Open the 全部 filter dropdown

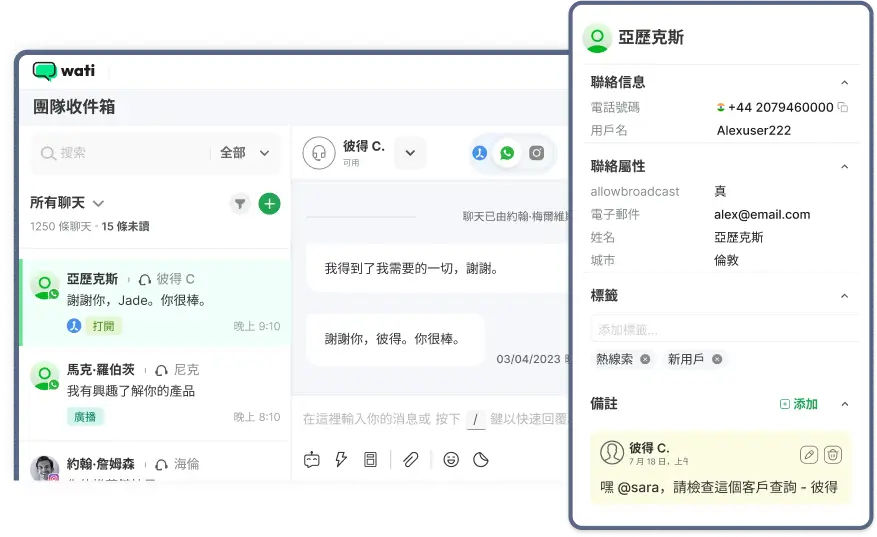point(245,153)
